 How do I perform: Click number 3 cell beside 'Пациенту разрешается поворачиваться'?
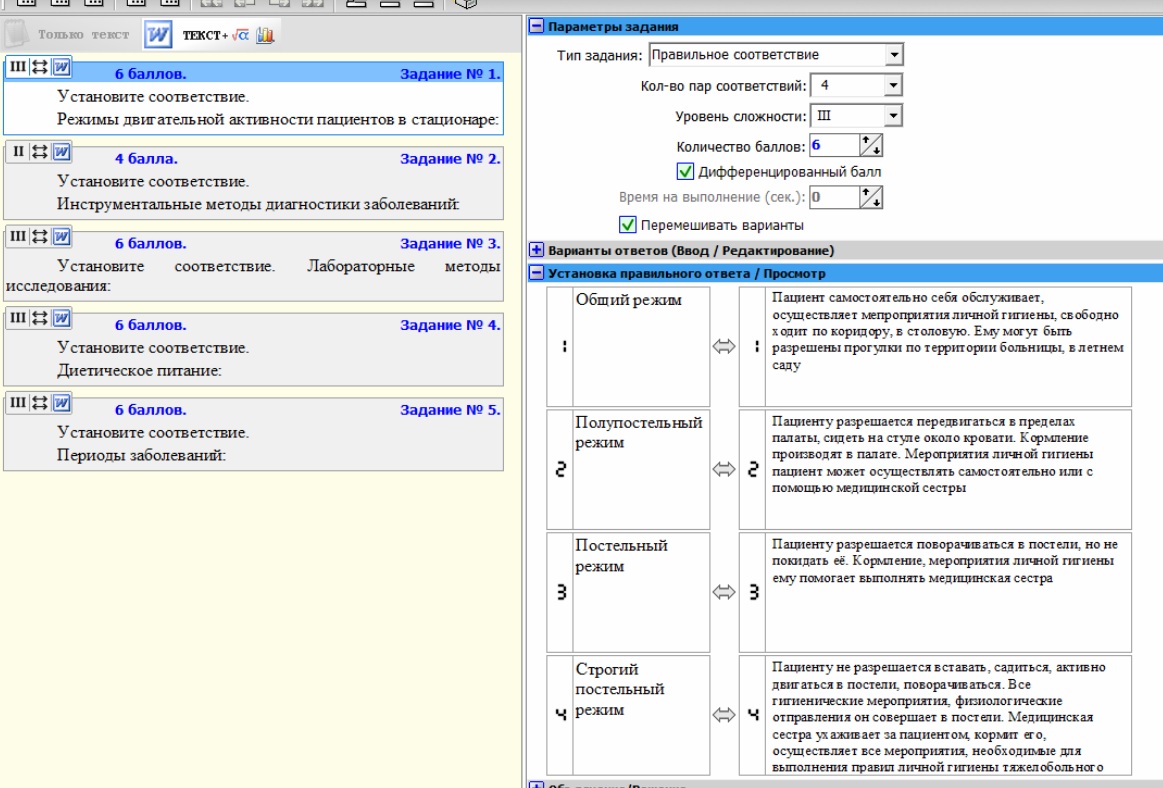pos(752,592)
